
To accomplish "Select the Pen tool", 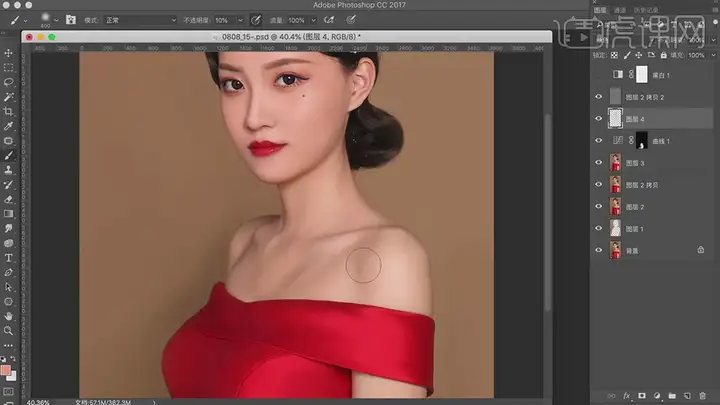I will click(x=8, y=273).
